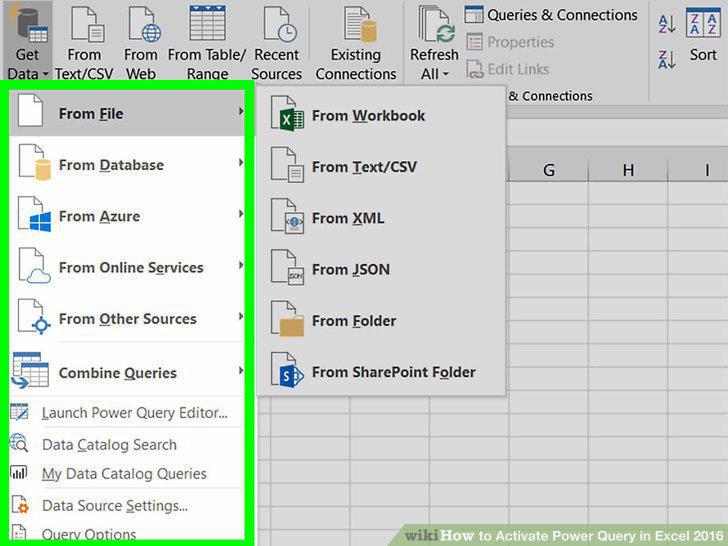This screenshot has width=728, height=546.
Task: Choose From Table/Range in the ribbon
Action: click(207, 41)
